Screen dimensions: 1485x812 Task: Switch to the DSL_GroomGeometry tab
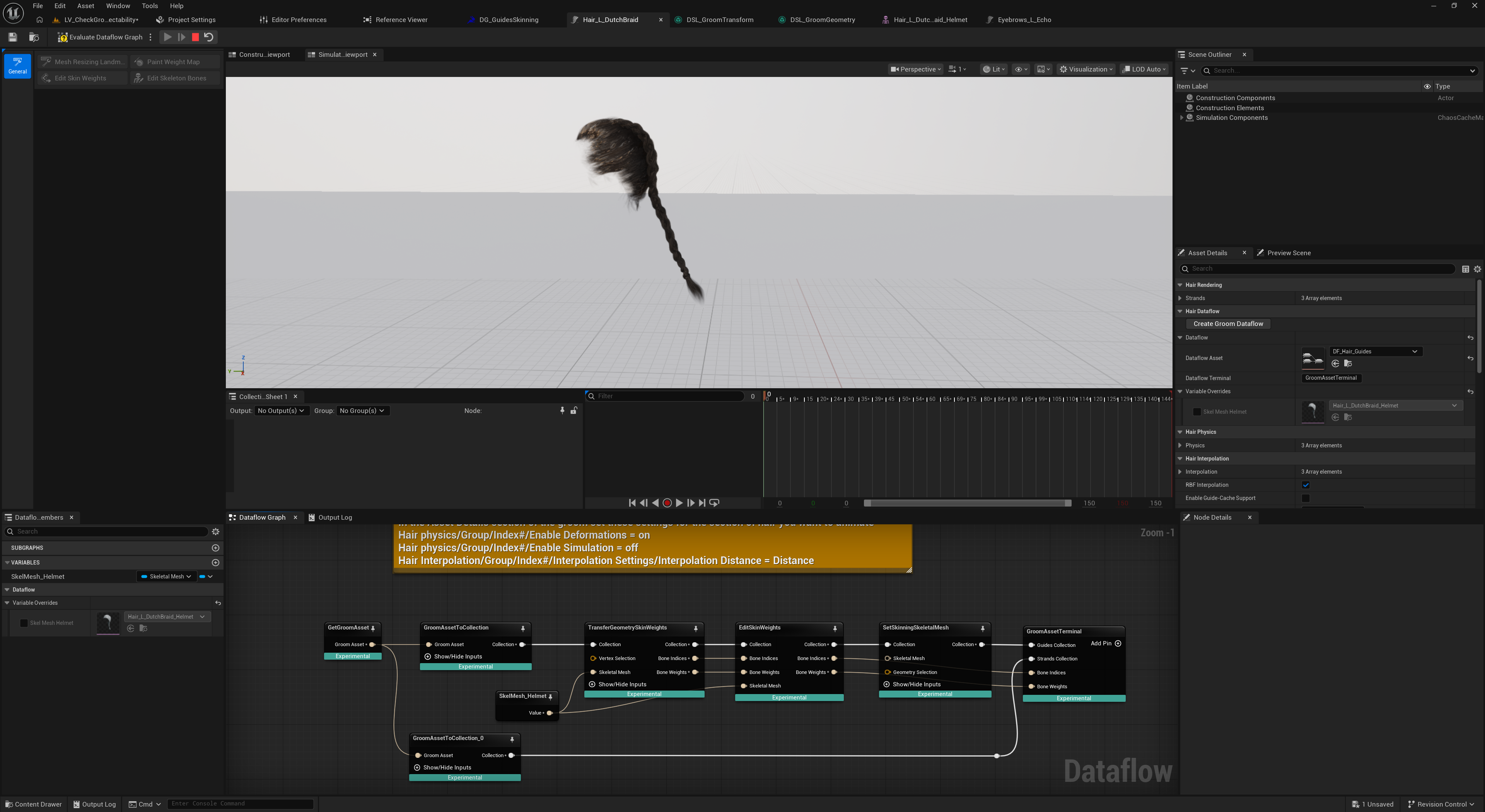(x=822, y=20)
